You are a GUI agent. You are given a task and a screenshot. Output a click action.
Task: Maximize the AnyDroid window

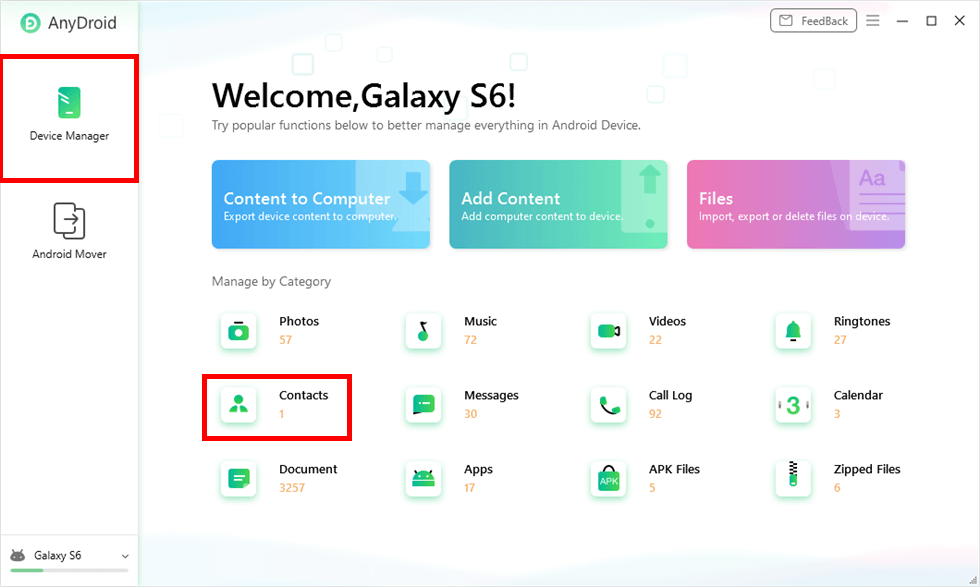[x=931, y=21]
